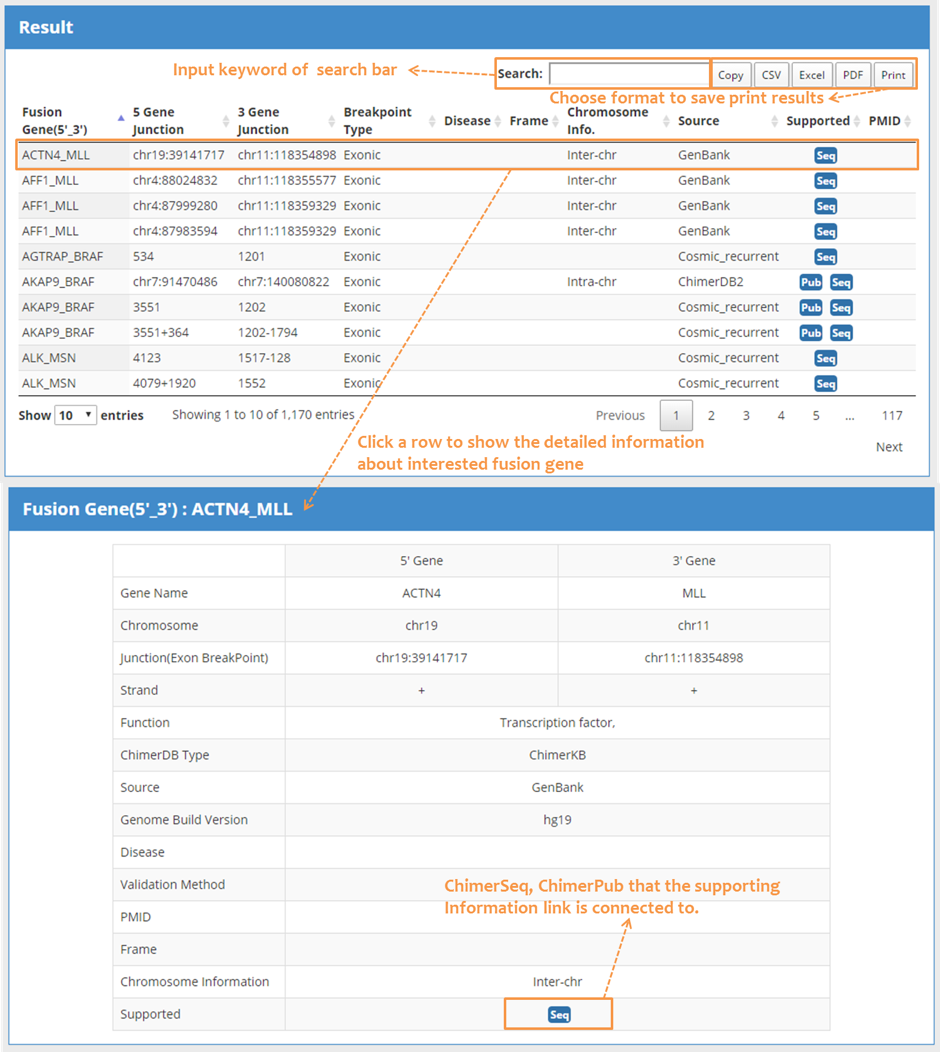
Task: Click the Intra-chr chromosome info cell
Action: click(591, 282)
